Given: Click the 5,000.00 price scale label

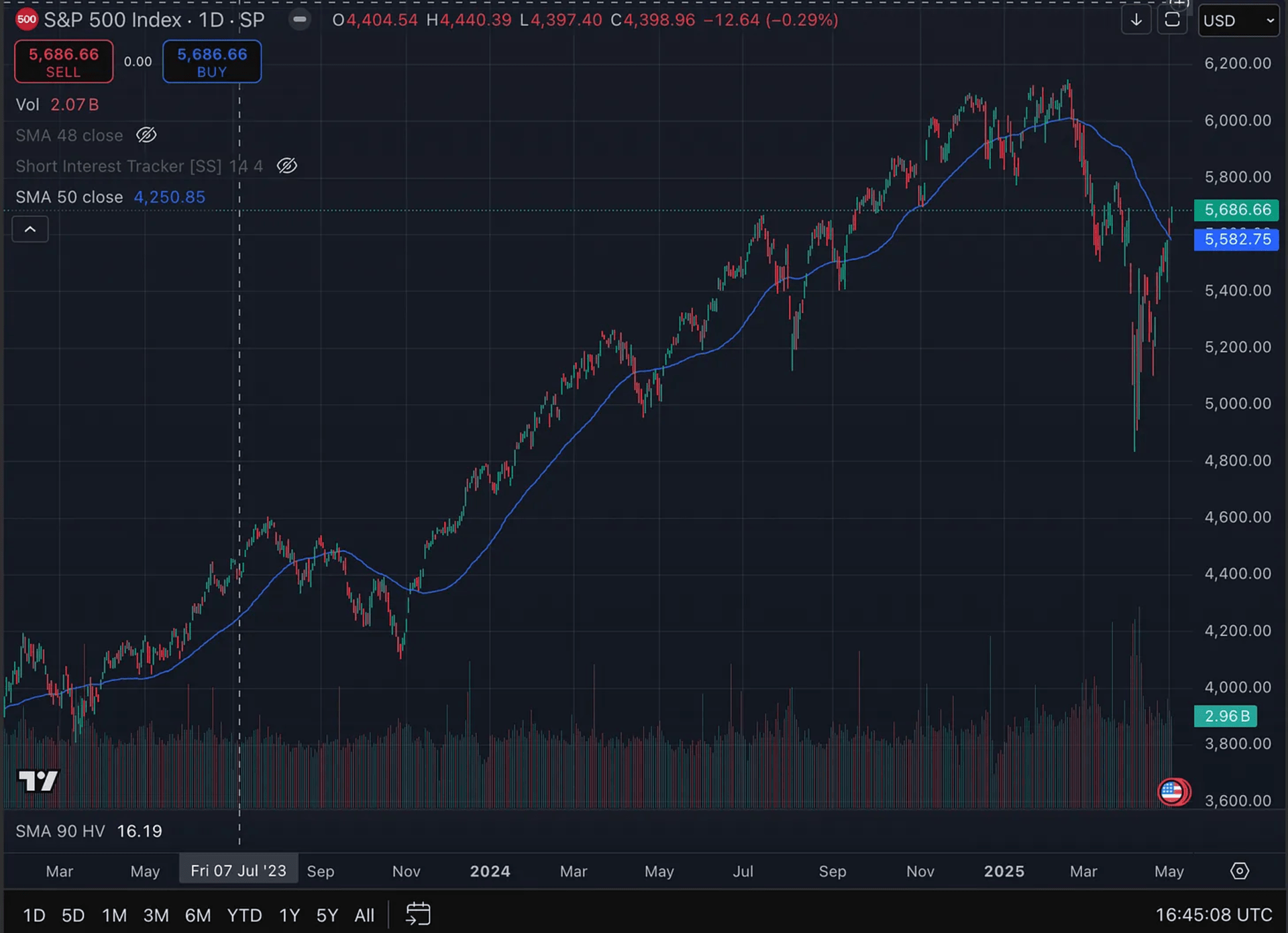Looking at the screenshot, I should tap(1238, 403).
